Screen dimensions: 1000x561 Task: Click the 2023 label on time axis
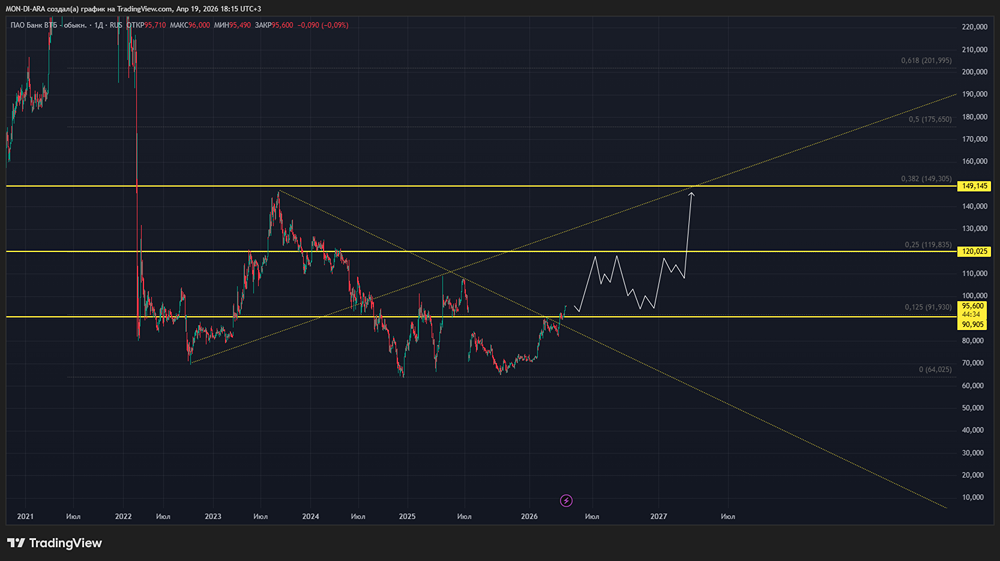pyautogui.click(x=213, y=516)
